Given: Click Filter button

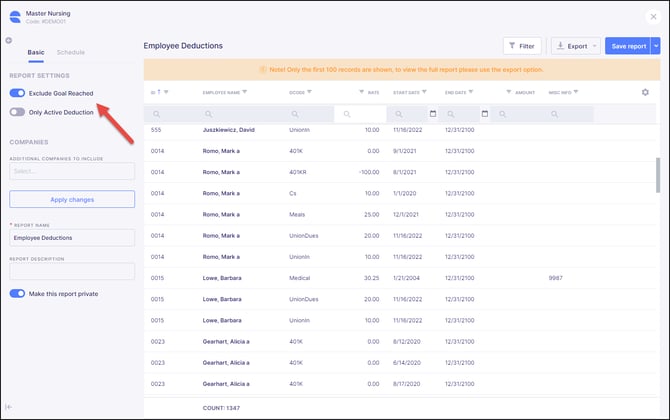Looking at the screenshot, I should 522,46.
